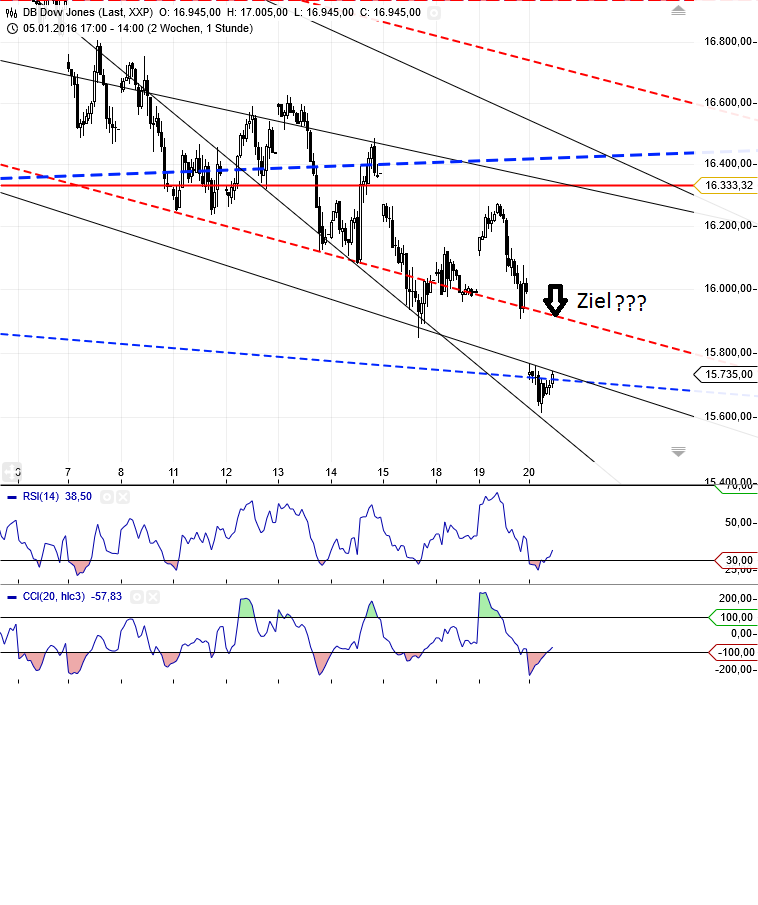The width and height of the screenshot is (758, 905).
Task: Click the clock icon beside the date range
Action: tap(11, 28)
